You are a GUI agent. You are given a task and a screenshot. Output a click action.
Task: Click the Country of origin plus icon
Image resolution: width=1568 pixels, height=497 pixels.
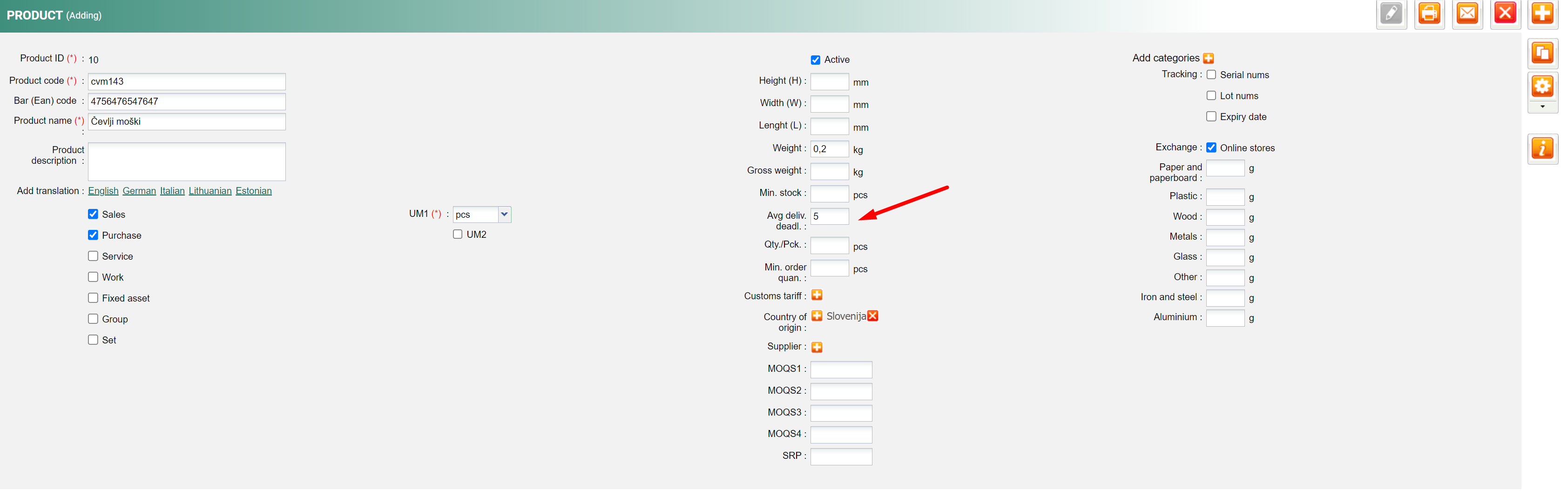[x=817, y=316]
